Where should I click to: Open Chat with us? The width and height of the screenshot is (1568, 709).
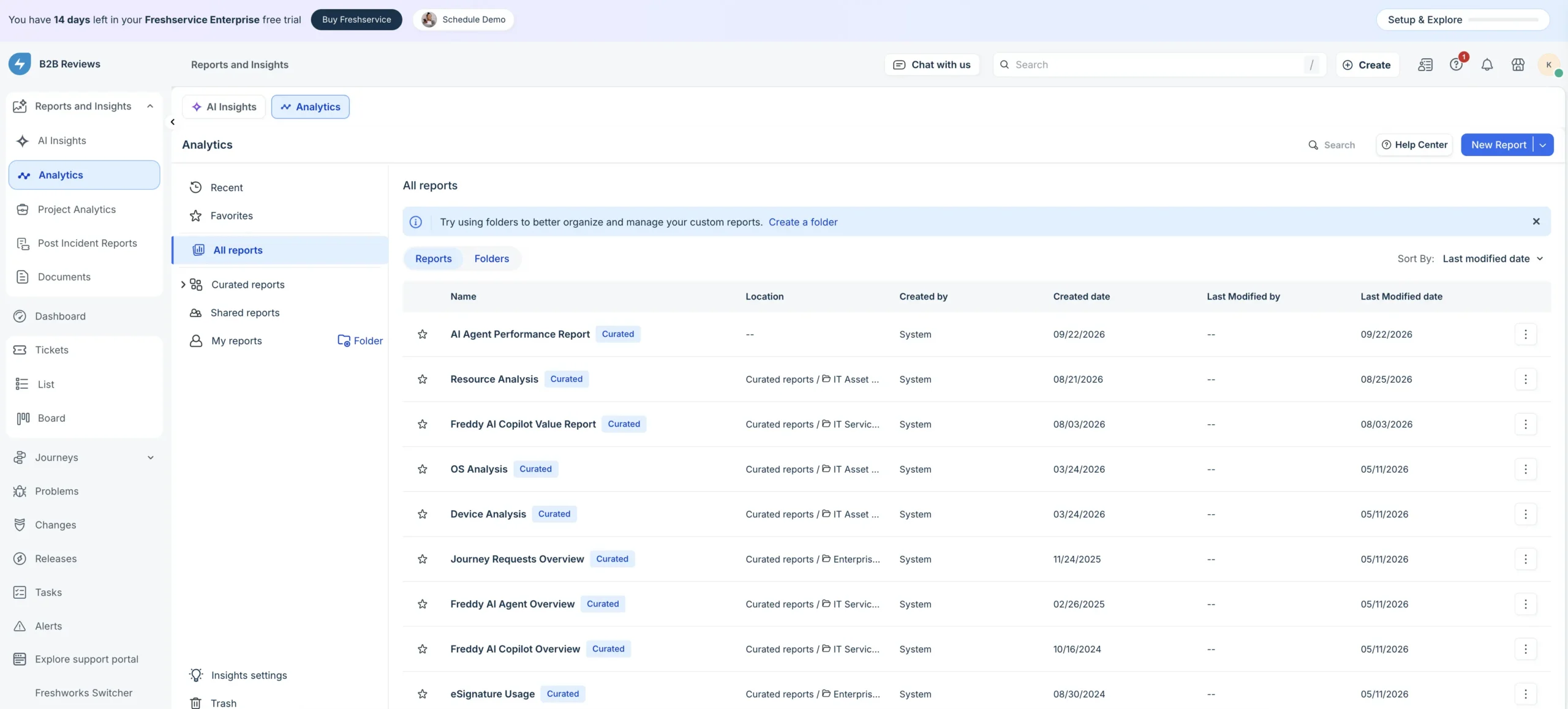(x=932, y=65)
